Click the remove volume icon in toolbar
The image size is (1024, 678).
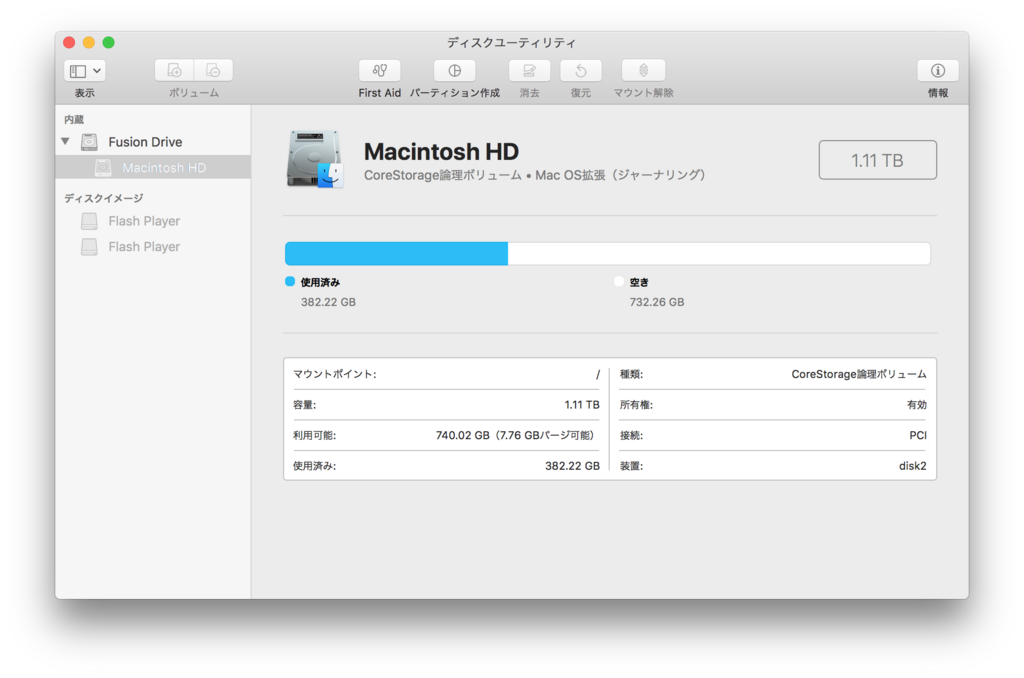point(212,70)
